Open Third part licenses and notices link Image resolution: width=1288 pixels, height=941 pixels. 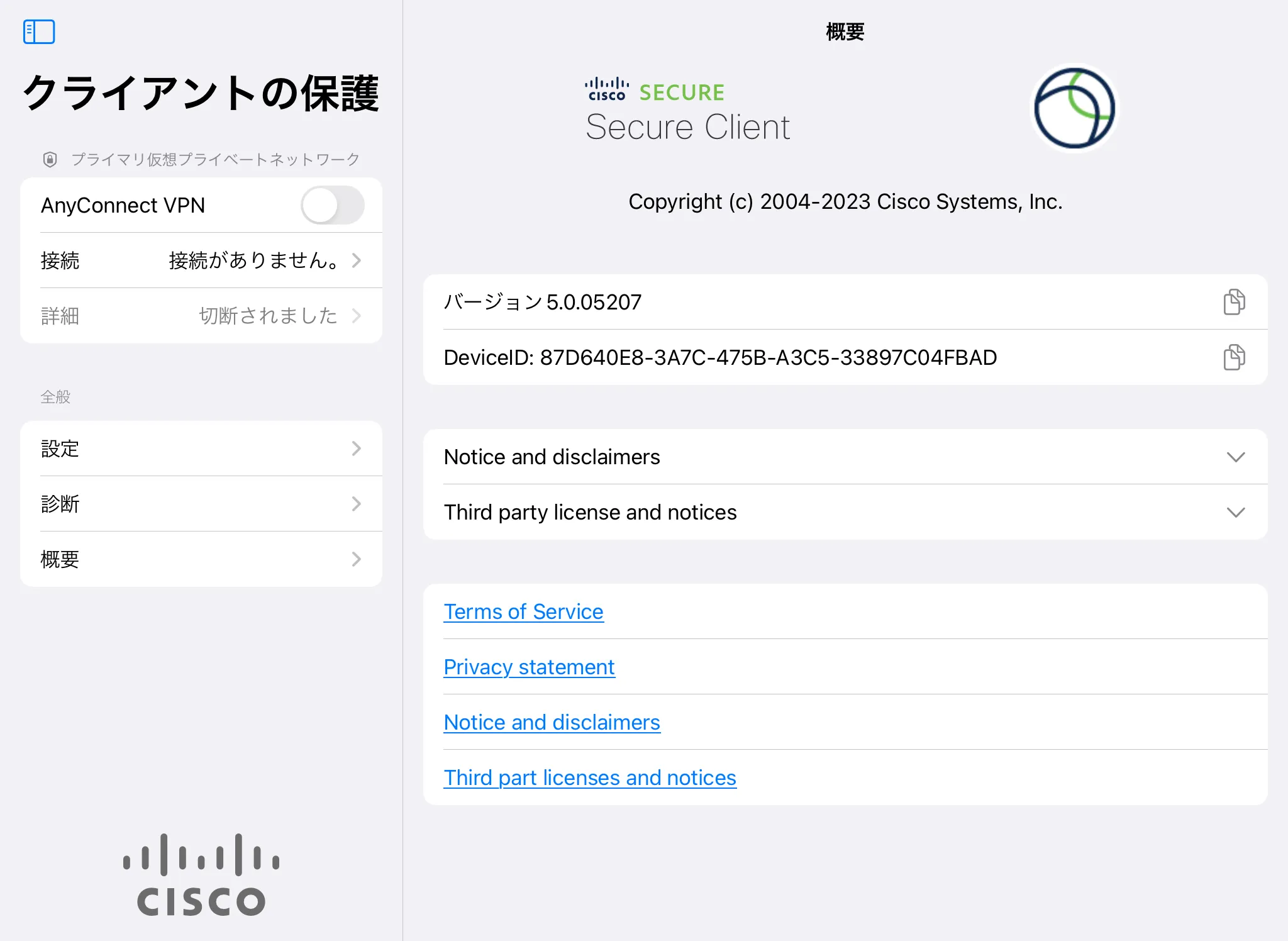click(x=589, y=777)
